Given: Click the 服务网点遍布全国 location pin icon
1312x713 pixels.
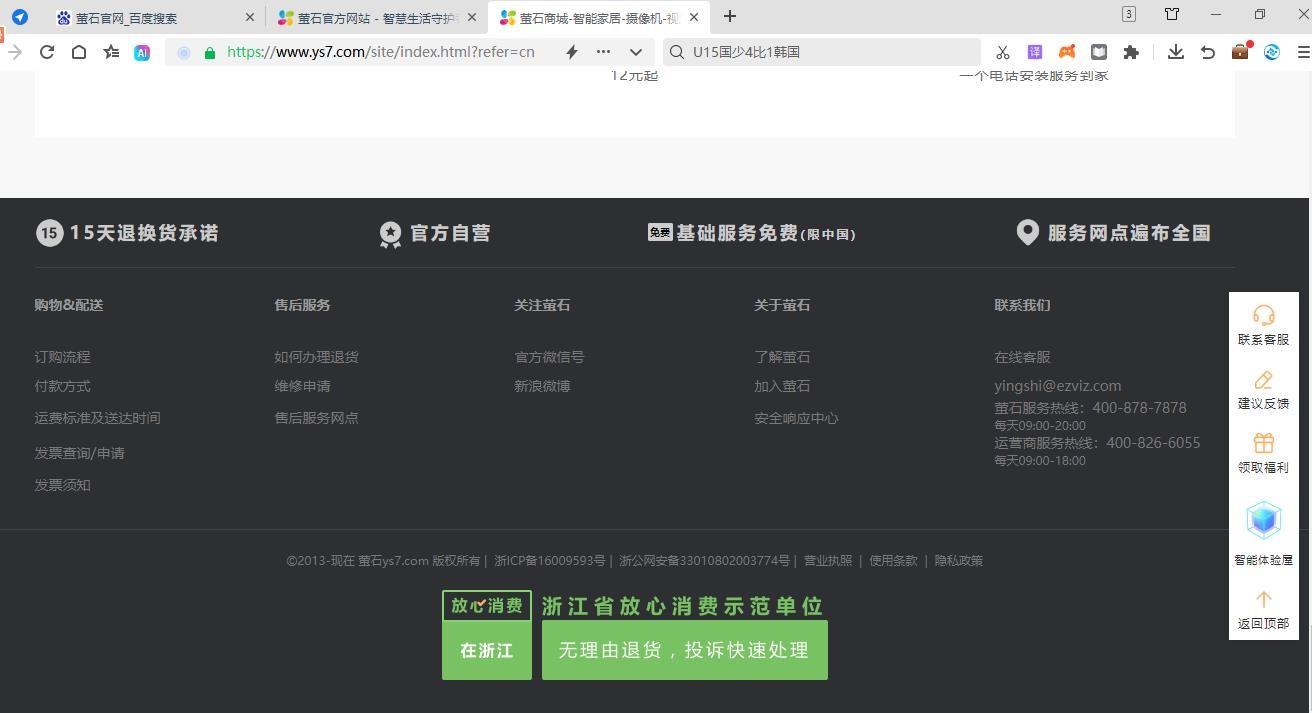Looking at the screenshot, I should click(x=1027, y=233).
